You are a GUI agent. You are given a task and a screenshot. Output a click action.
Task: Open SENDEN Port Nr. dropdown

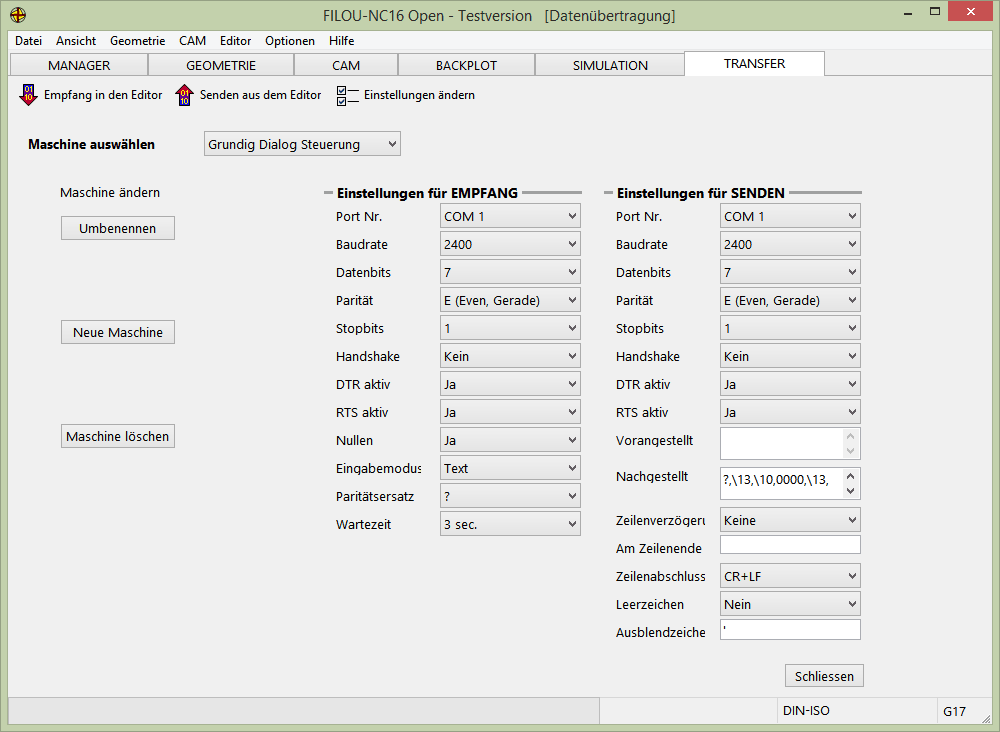pos(790,216)
